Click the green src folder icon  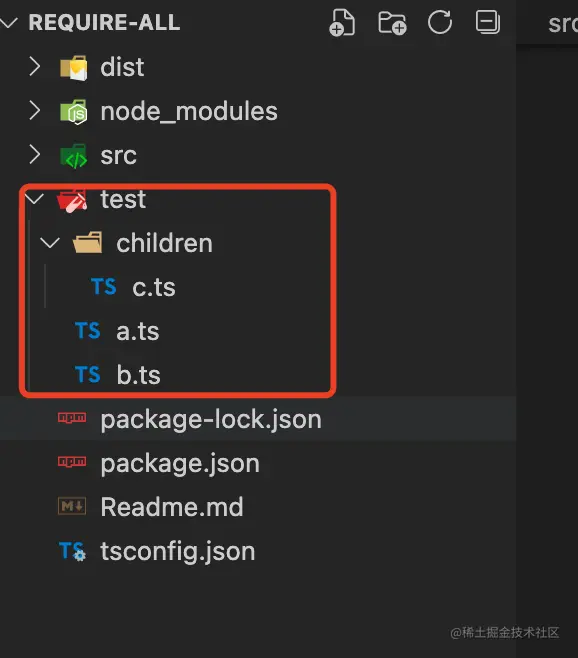(74, 156)
